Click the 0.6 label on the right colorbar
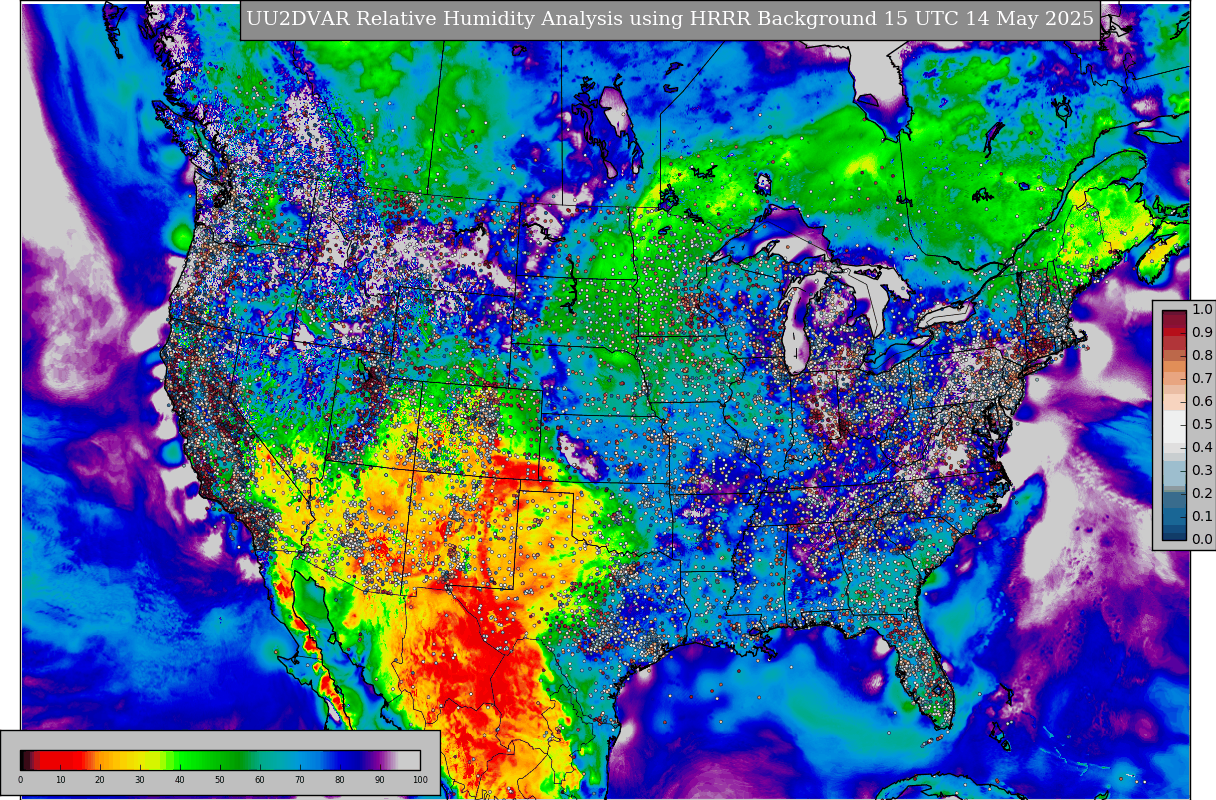The height and width of the screenshot is (800, 1216). [x=1202, y=401]
